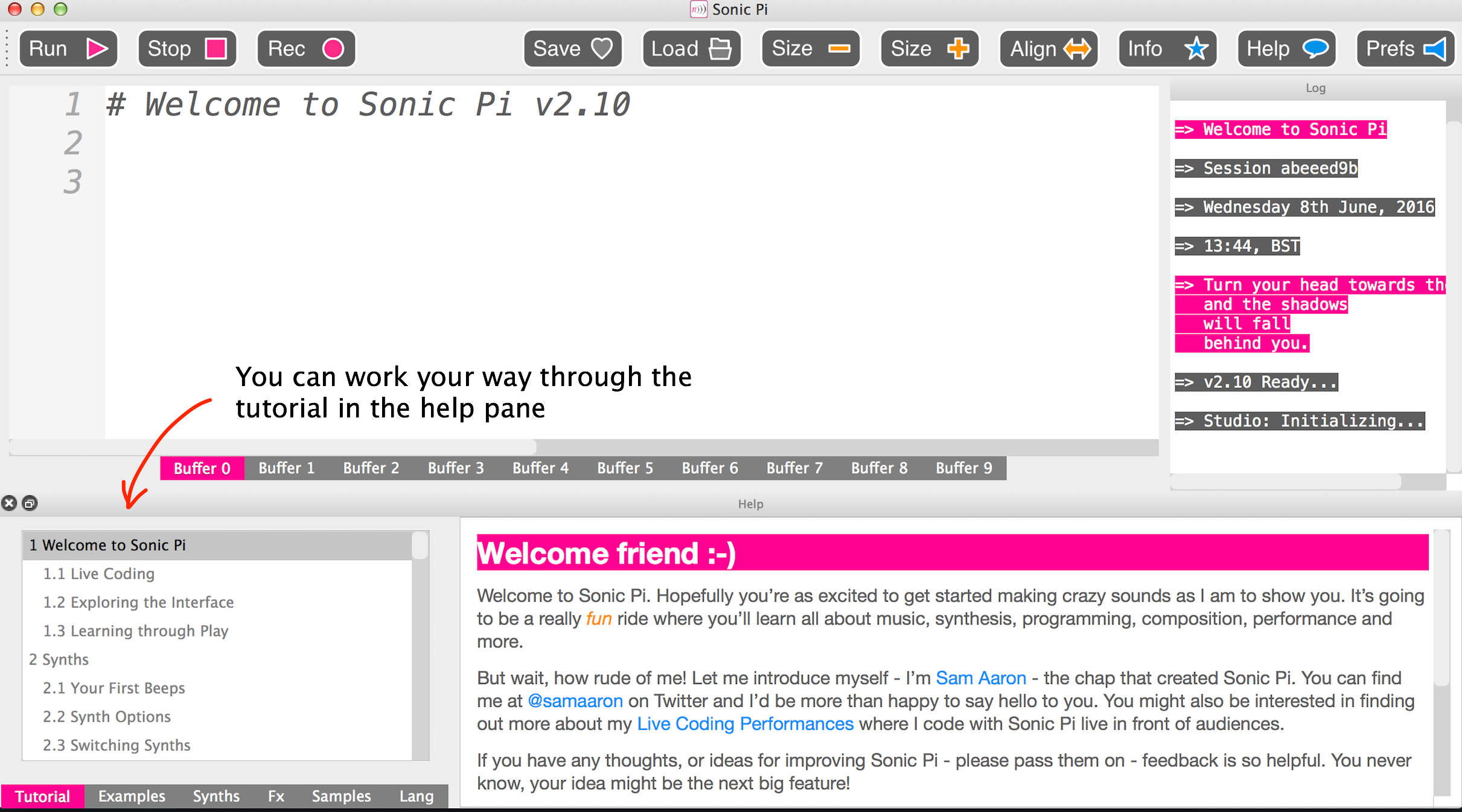The height and width of the screenshot is (812, 1462).
Task: Click the Log panel title
Action: 1316,88
